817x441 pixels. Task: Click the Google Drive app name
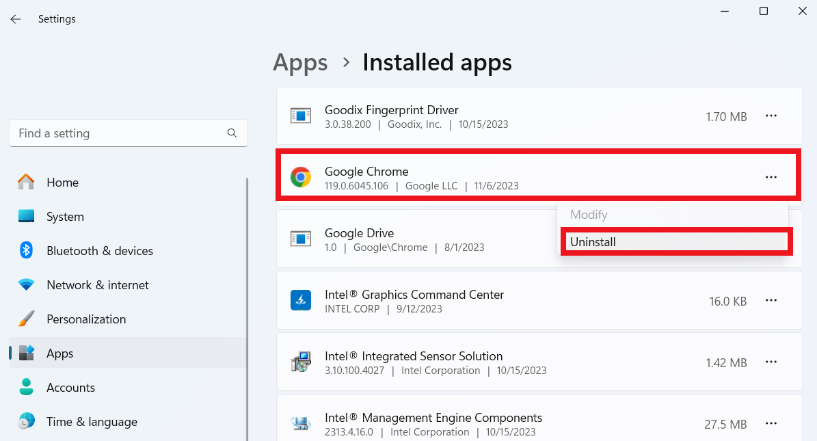(x=359, y=232)
